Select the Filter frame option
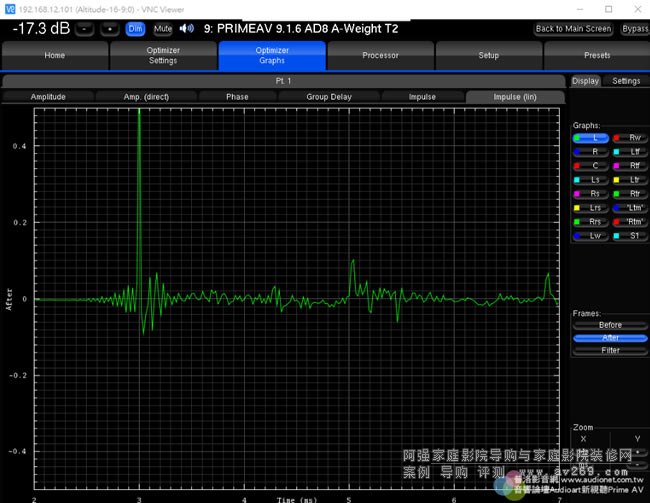The image size is (650, 503). click(x=610, y=350)
